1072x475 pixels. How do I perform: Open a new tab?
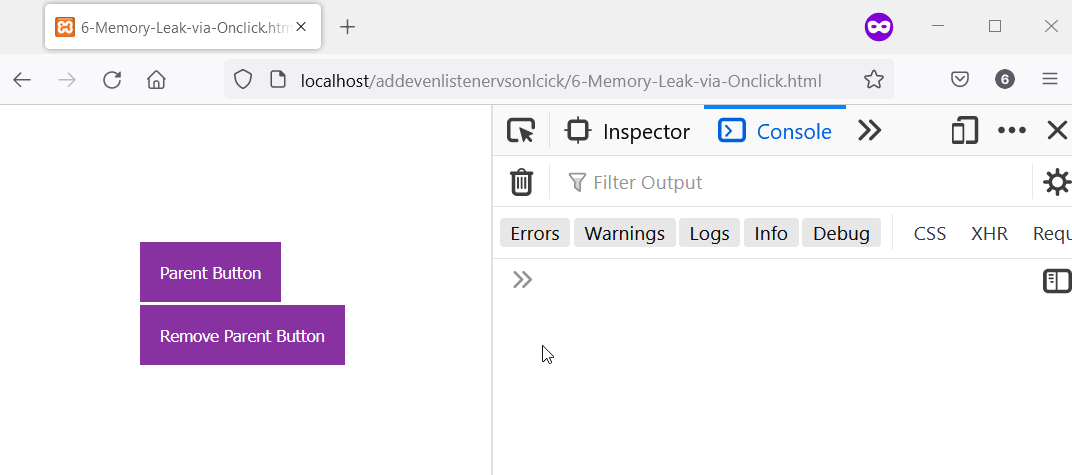347,27
